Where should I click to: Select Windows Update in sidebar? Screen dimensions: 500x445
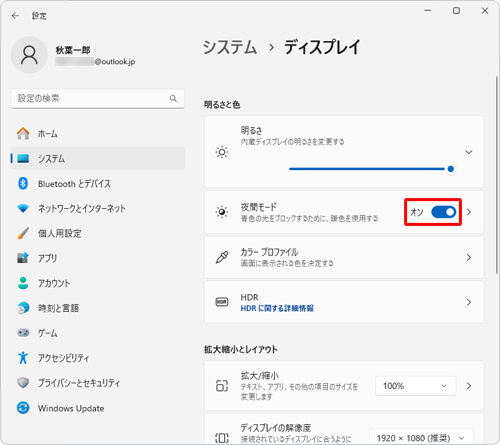click(98, 408)
